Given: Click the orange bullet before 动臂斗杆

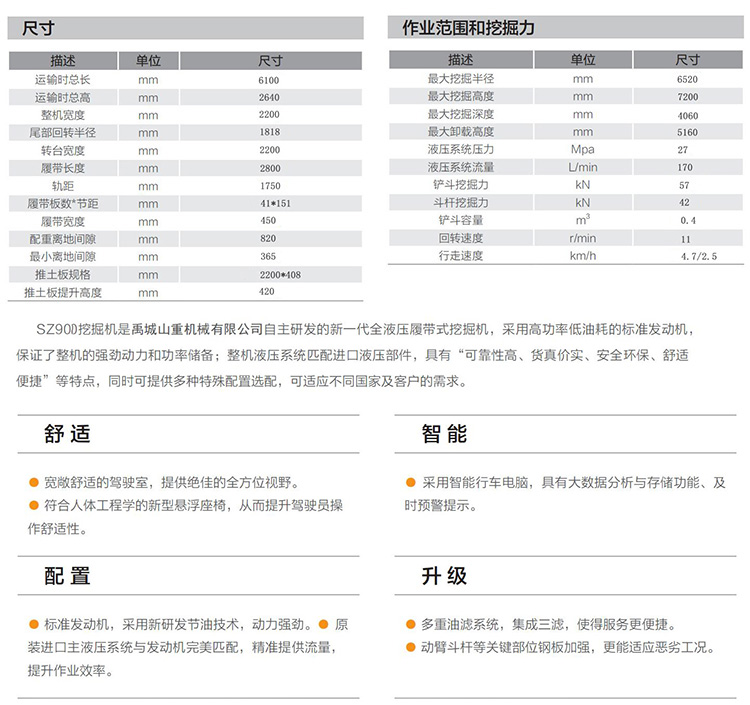Looking at the screenshot, I should pyautogui.click(x=410, y=647).
